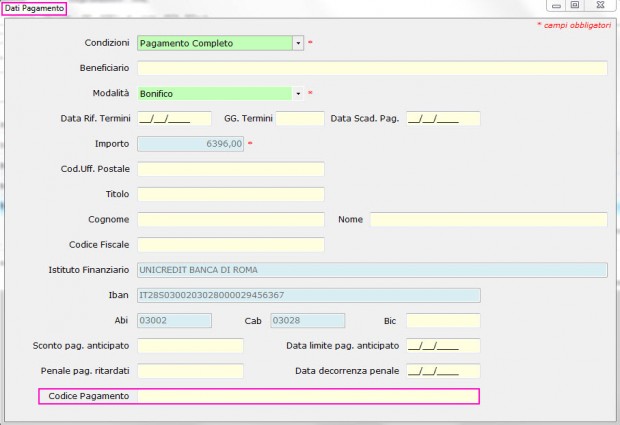Focus the Sconto pag. anticipato field

(x=191, y=346)
